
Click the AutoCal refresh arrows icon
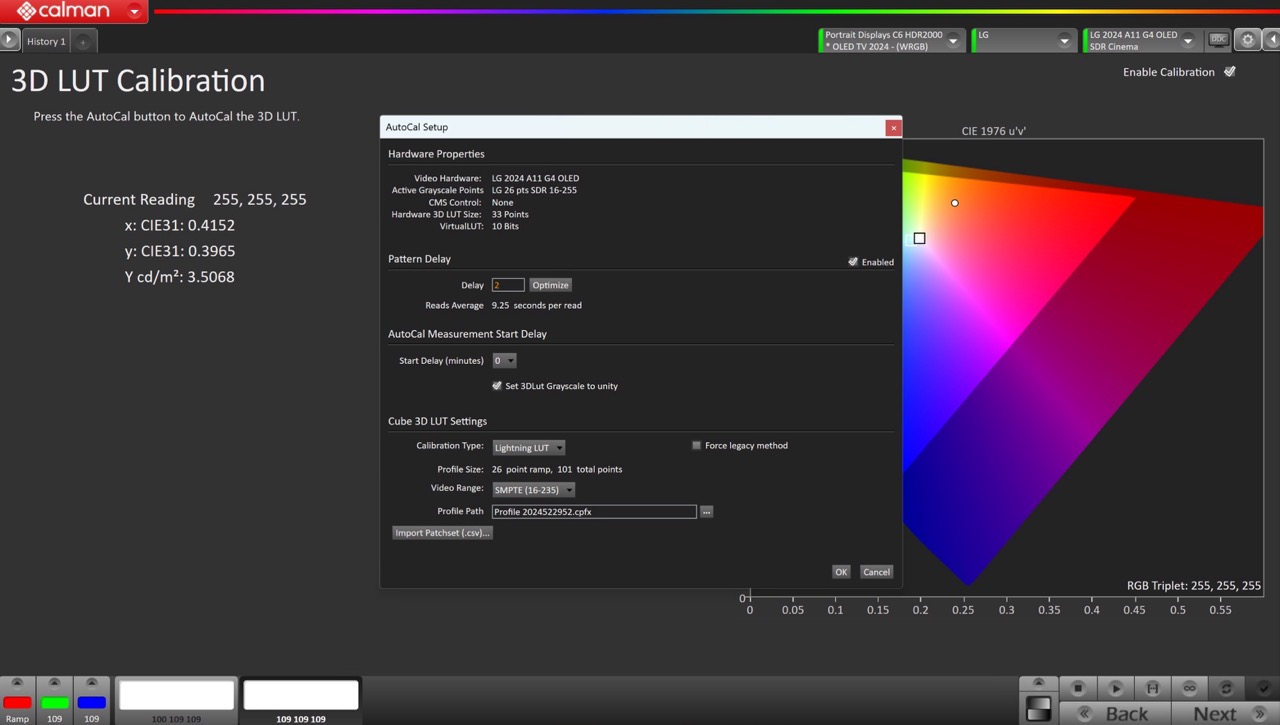[1226, 688]
